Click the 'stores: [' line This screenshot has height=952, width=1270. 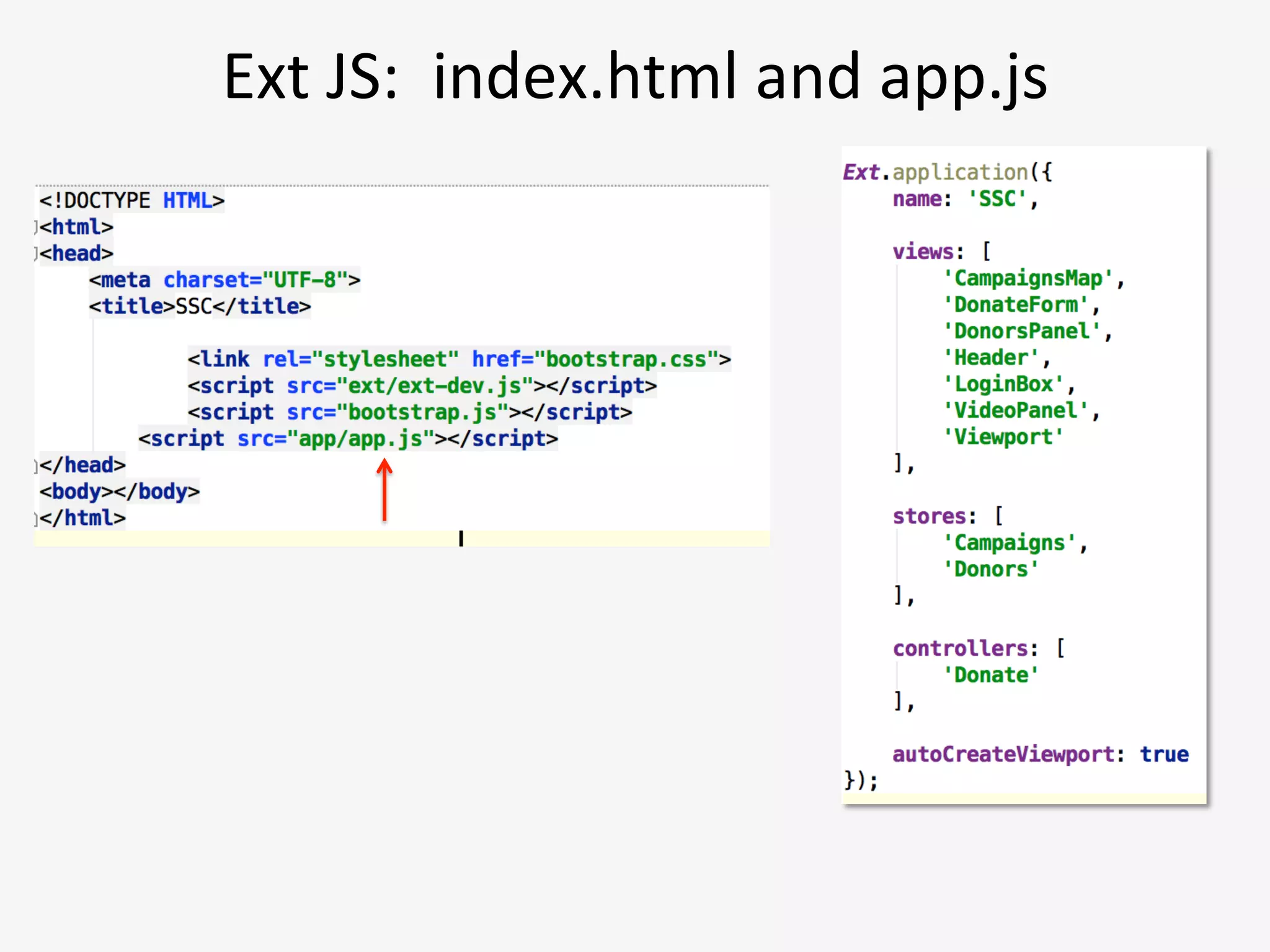coord(948,516)
